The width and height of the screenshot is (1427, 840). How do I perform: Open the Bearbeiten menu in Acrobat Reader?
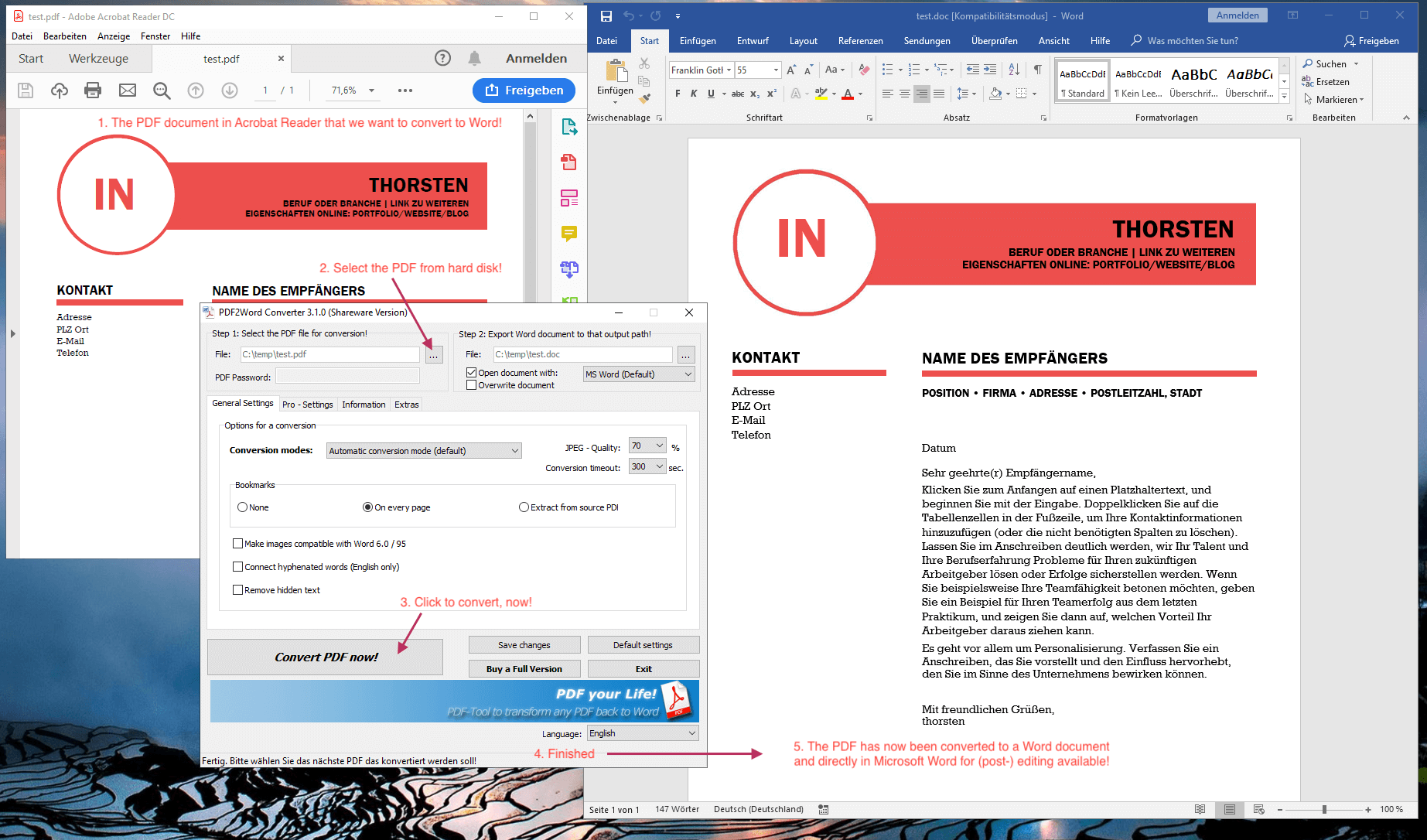pos(65,36)
